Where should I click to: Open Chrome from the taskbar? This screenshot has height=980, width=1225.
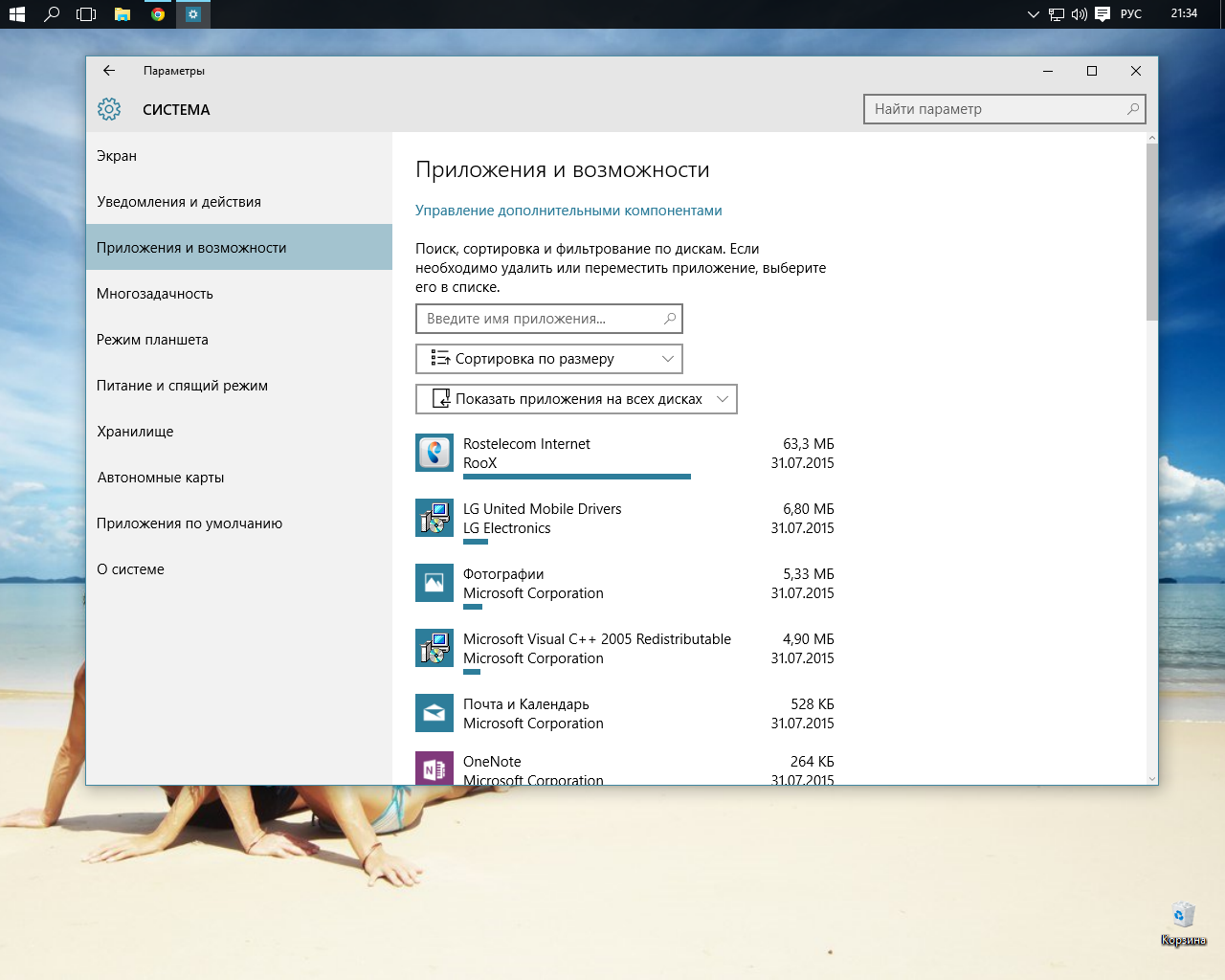click(158, 14)
